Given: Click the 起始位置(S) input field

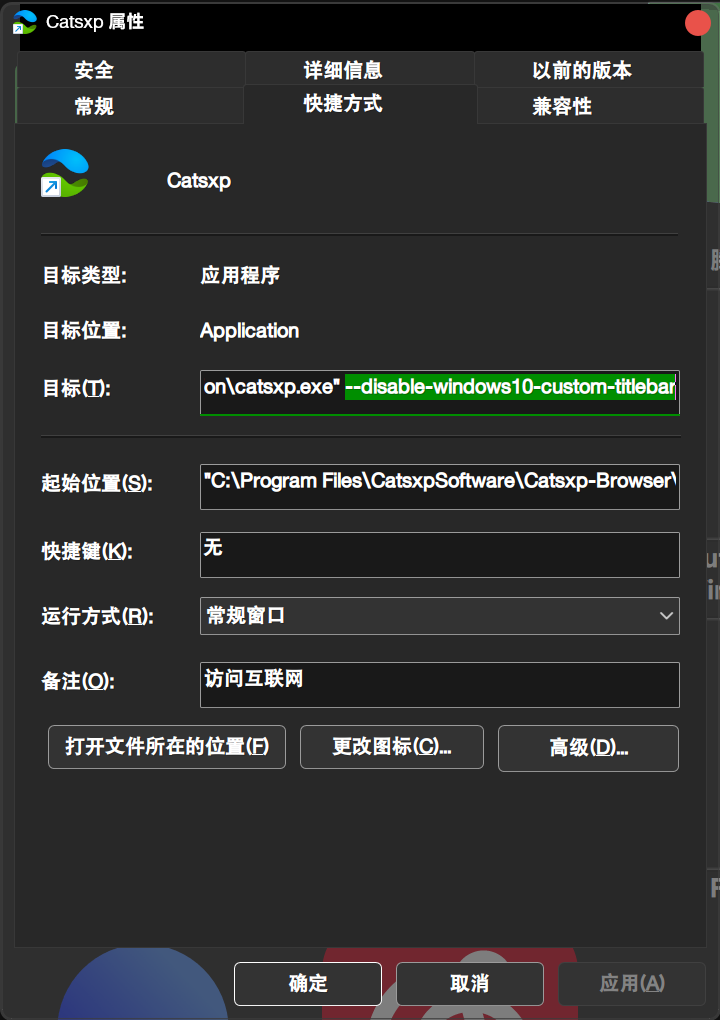Looking at the screenshot, I should pos(440,487).
